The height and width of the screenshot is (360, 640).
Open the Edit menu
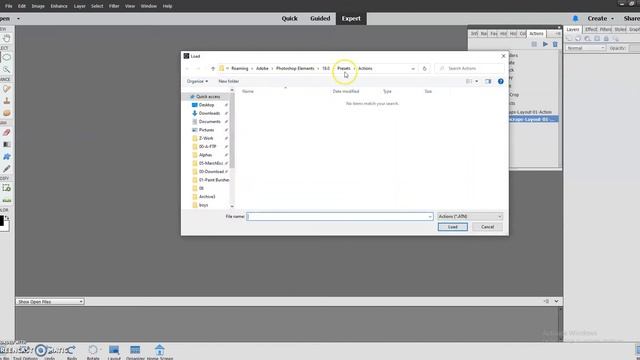tap(22, 6)
